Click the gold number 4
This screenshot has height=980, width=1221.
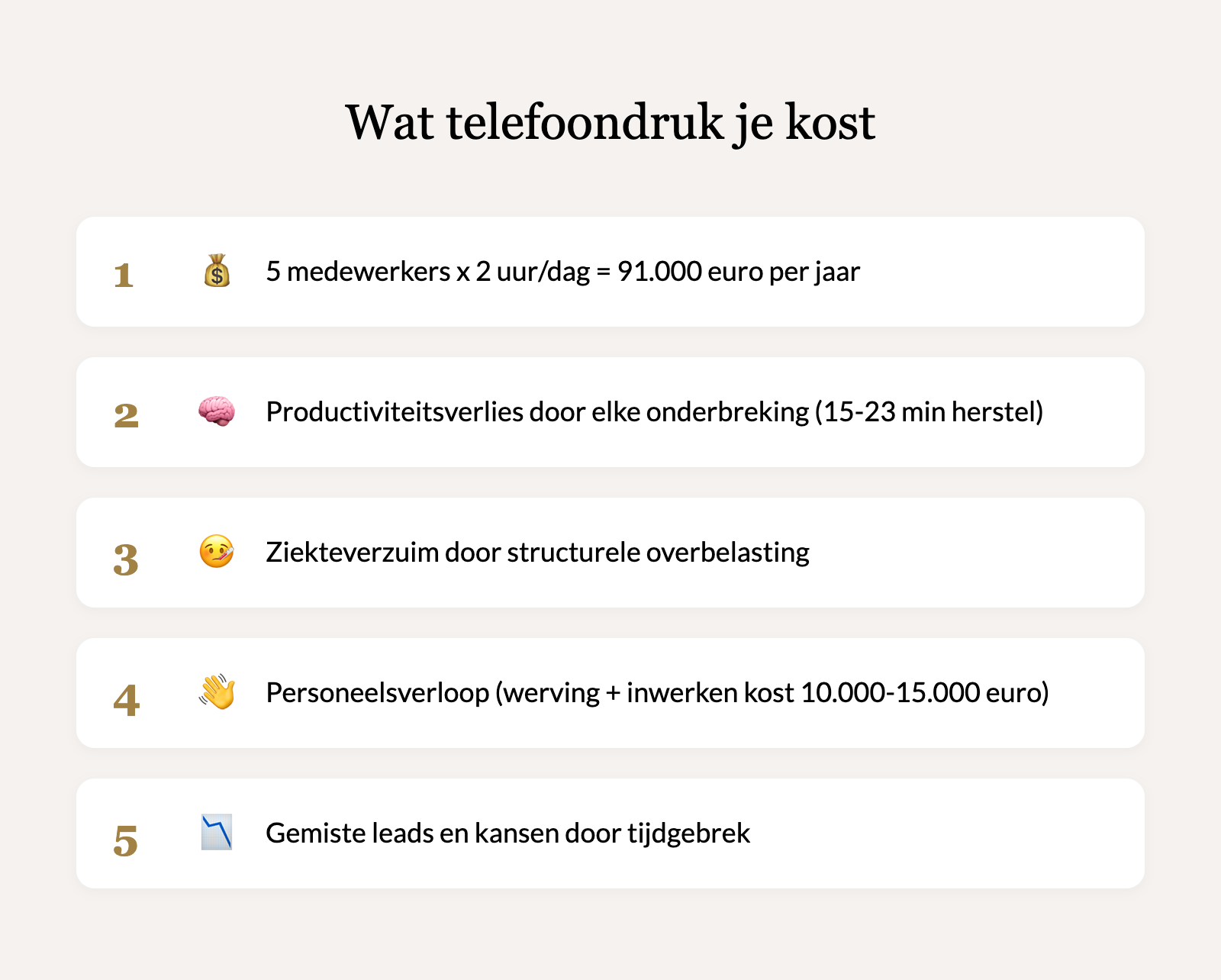[126, 699]
